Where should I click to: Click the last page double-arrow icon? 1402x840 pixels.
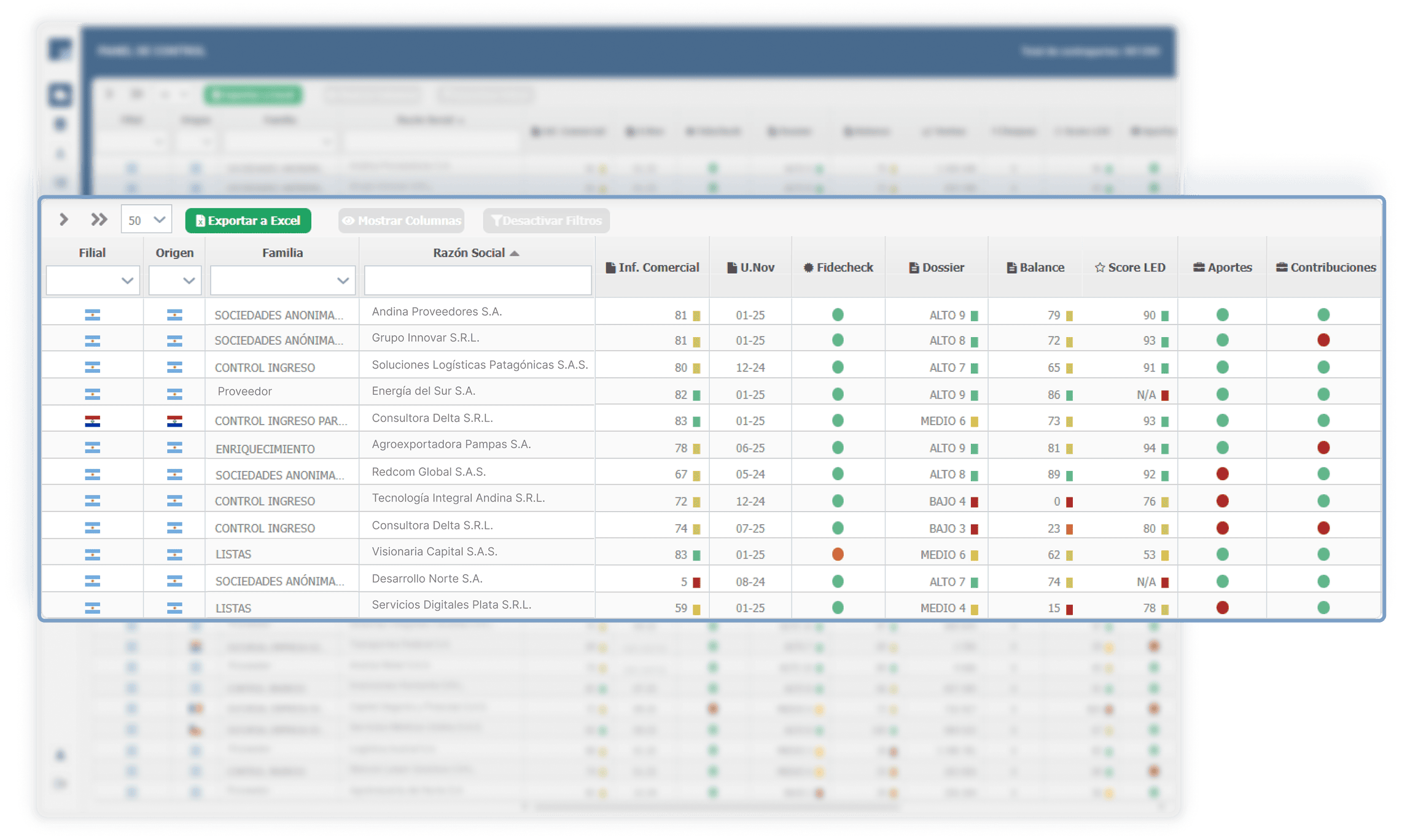pos(99,220)
